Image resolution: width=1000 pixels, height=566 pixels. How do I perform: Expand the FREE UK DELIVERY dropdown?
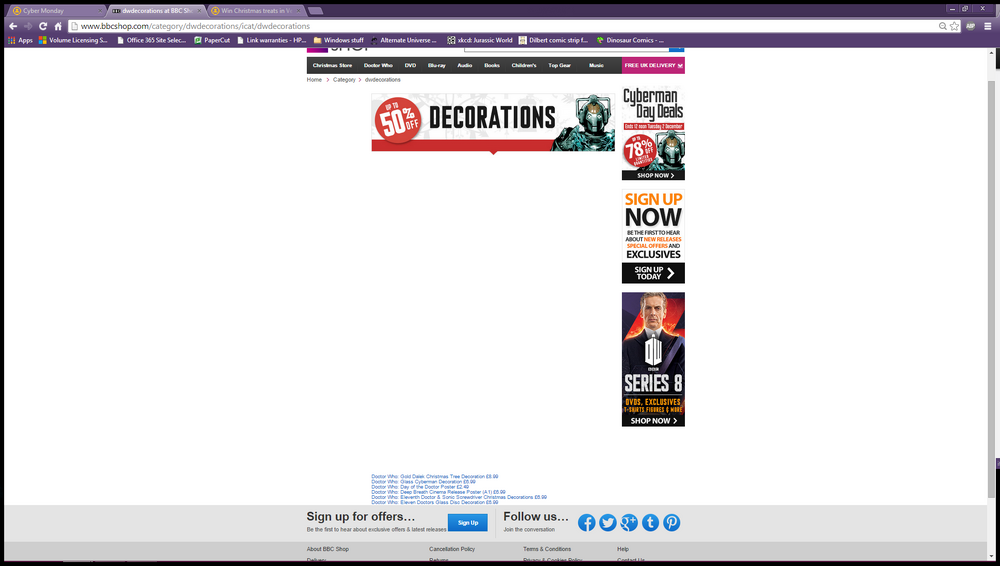click(x=653, y=65)
